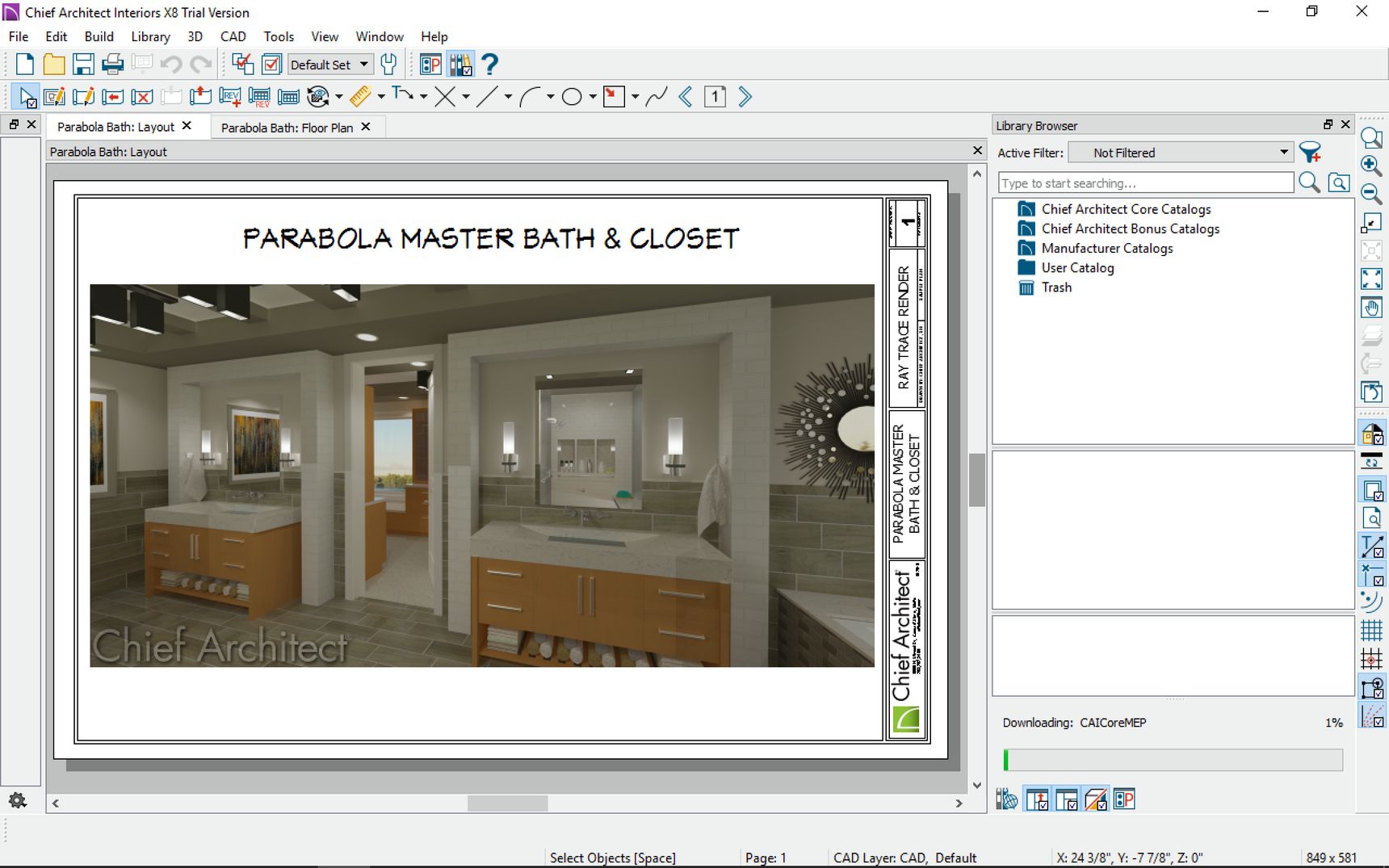Toggle the bounding box snap icon with checkmark
The width and height of the screenshot is (1389, 868).
coord(1372,688)
